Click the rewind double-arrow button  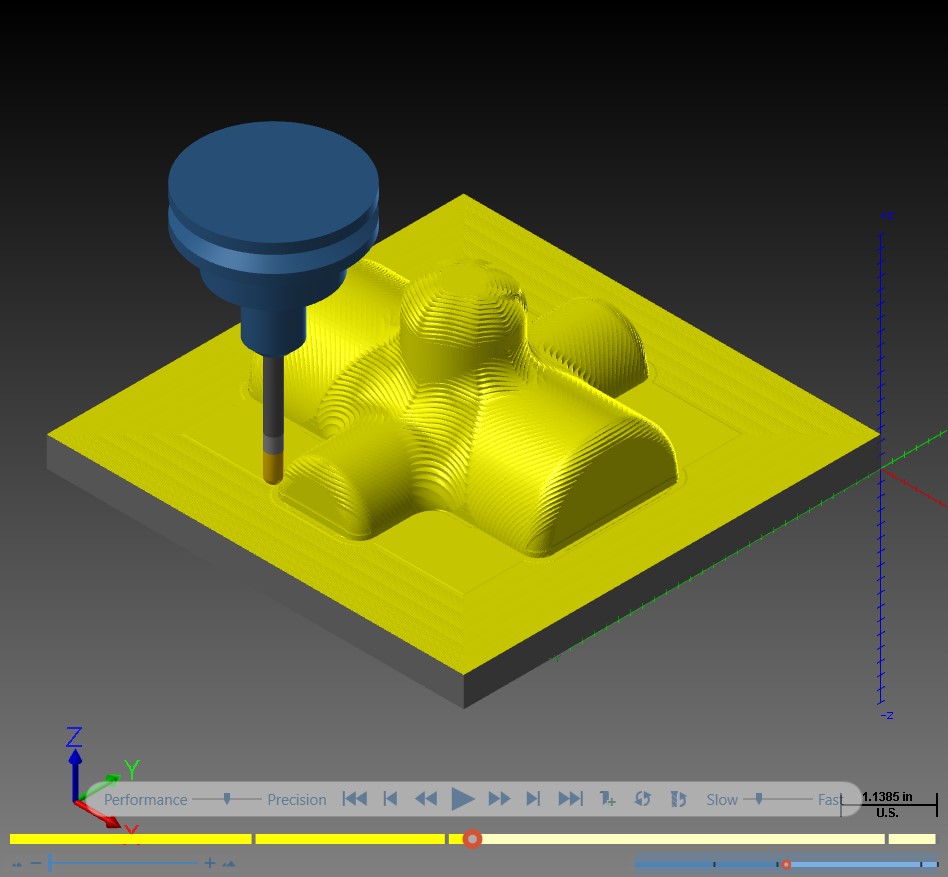pyautogui.click(x=426, y=799)
